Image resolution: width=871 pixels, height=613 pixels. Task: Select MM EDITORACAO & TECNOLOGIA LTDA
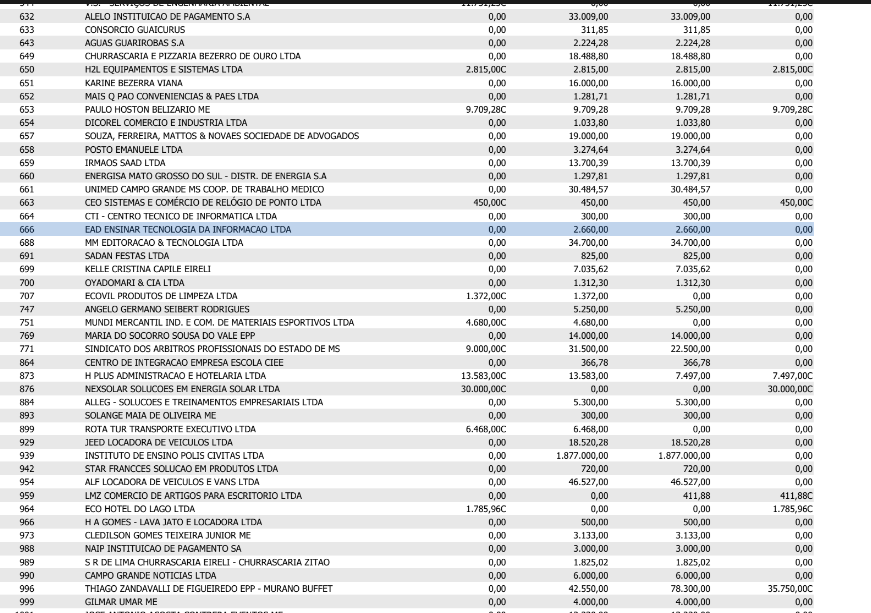[407, 243]
